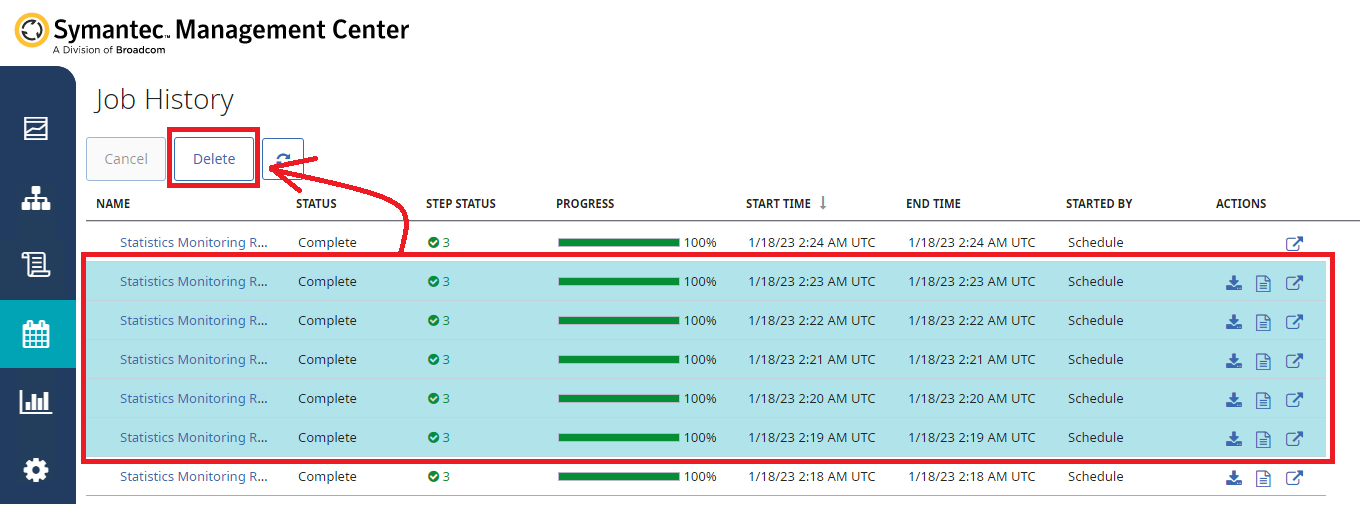Sort by the Status column header
This screenshot has height=517, width=1368.
pos(316,204)
